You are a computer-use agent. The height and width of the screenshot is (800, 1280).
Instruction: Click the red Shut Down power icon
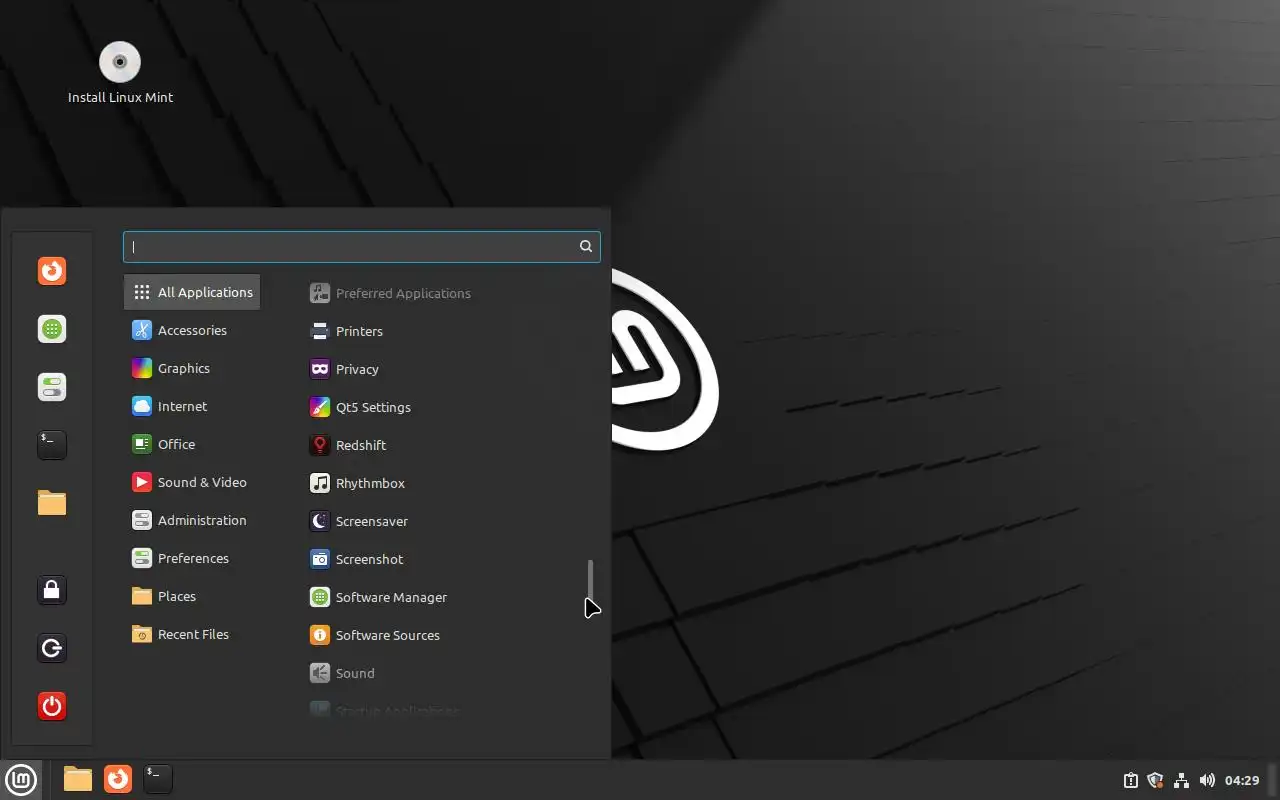coord(52,706)
